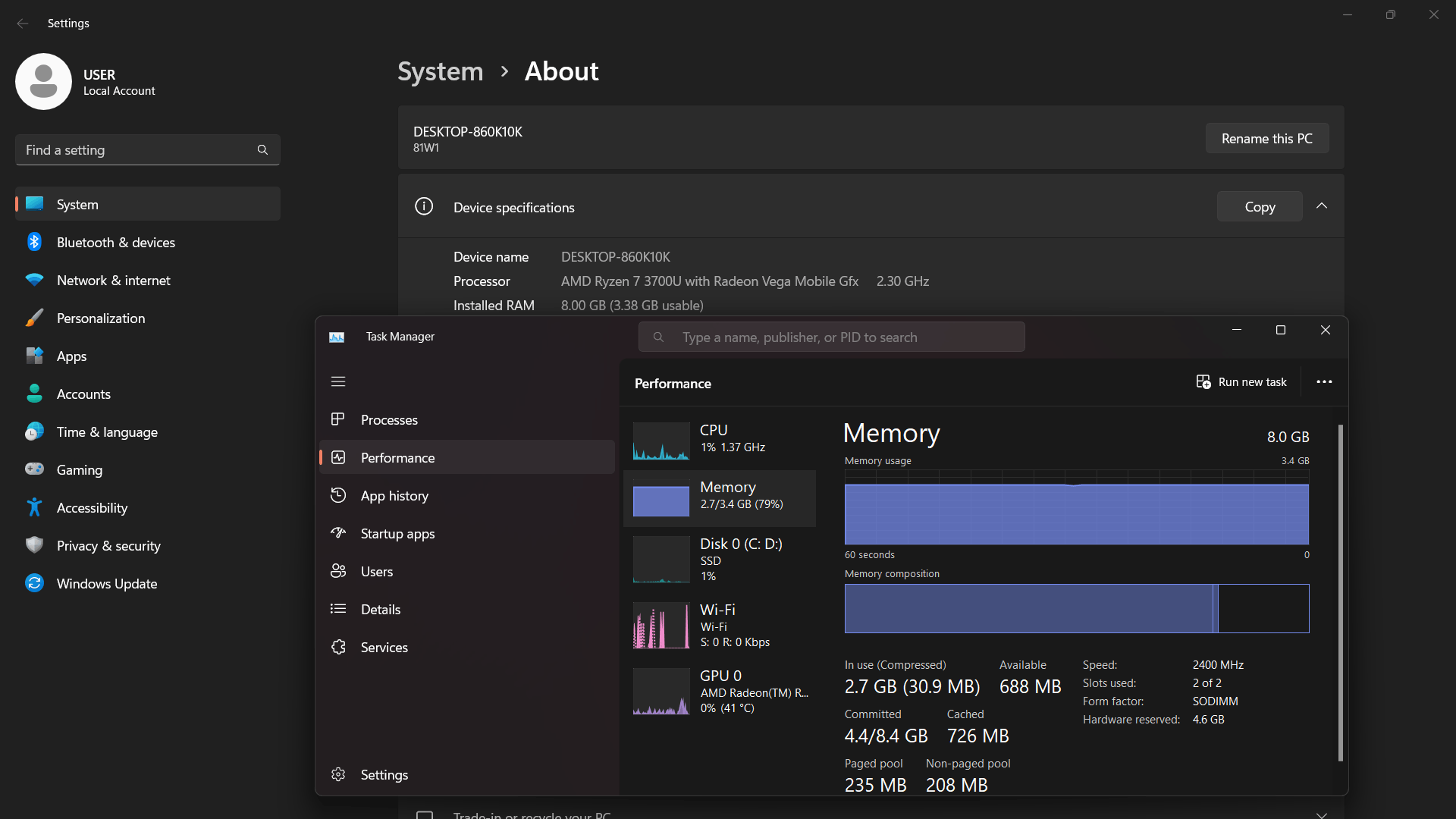Go to Startup apps in Task Manager
This screenshot has width=1456, height=819.
point(466,533)
